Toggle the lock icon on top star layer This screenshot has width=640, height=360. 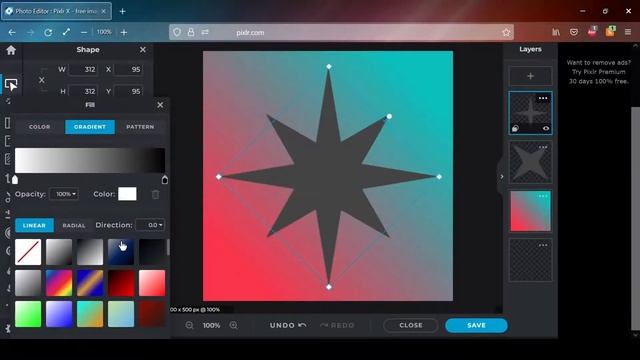(515, 129)
